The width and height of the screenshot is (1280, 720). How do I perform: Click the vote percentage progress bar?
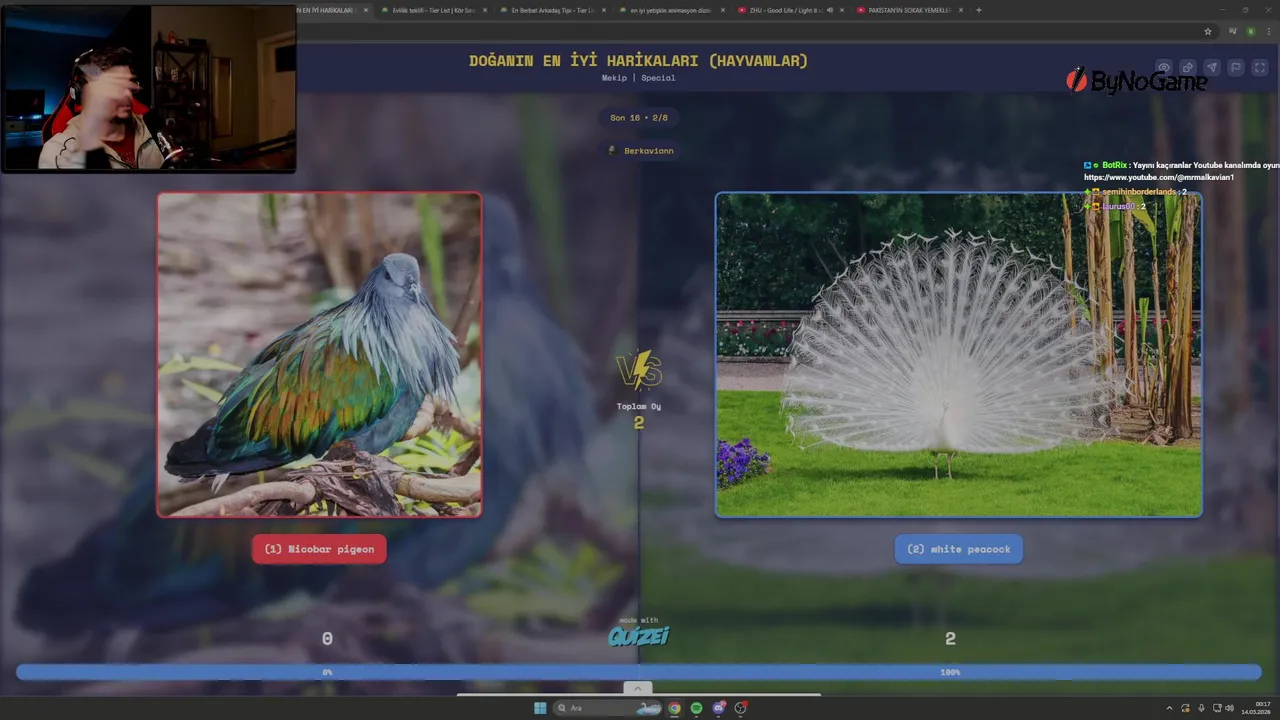639,672
